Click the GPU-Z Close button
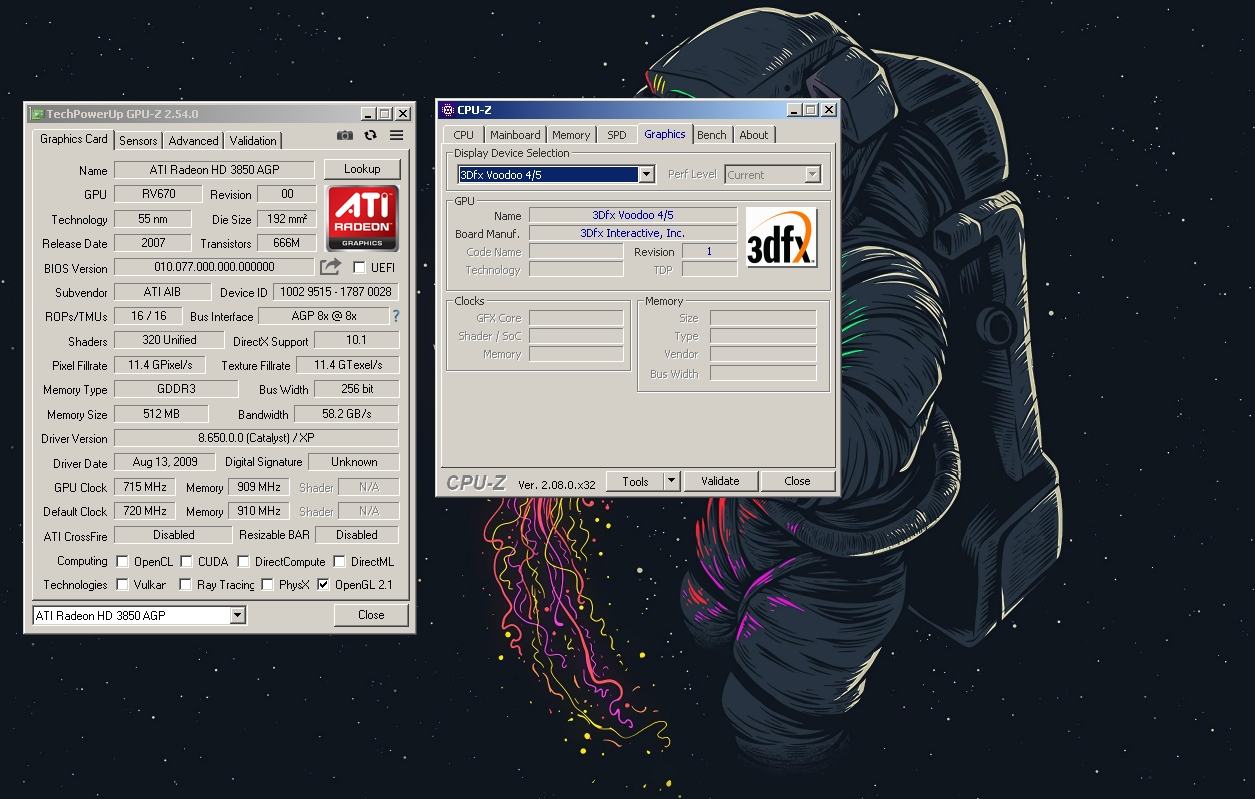This screenshot has height=799, width=1255. coord(371,615)
